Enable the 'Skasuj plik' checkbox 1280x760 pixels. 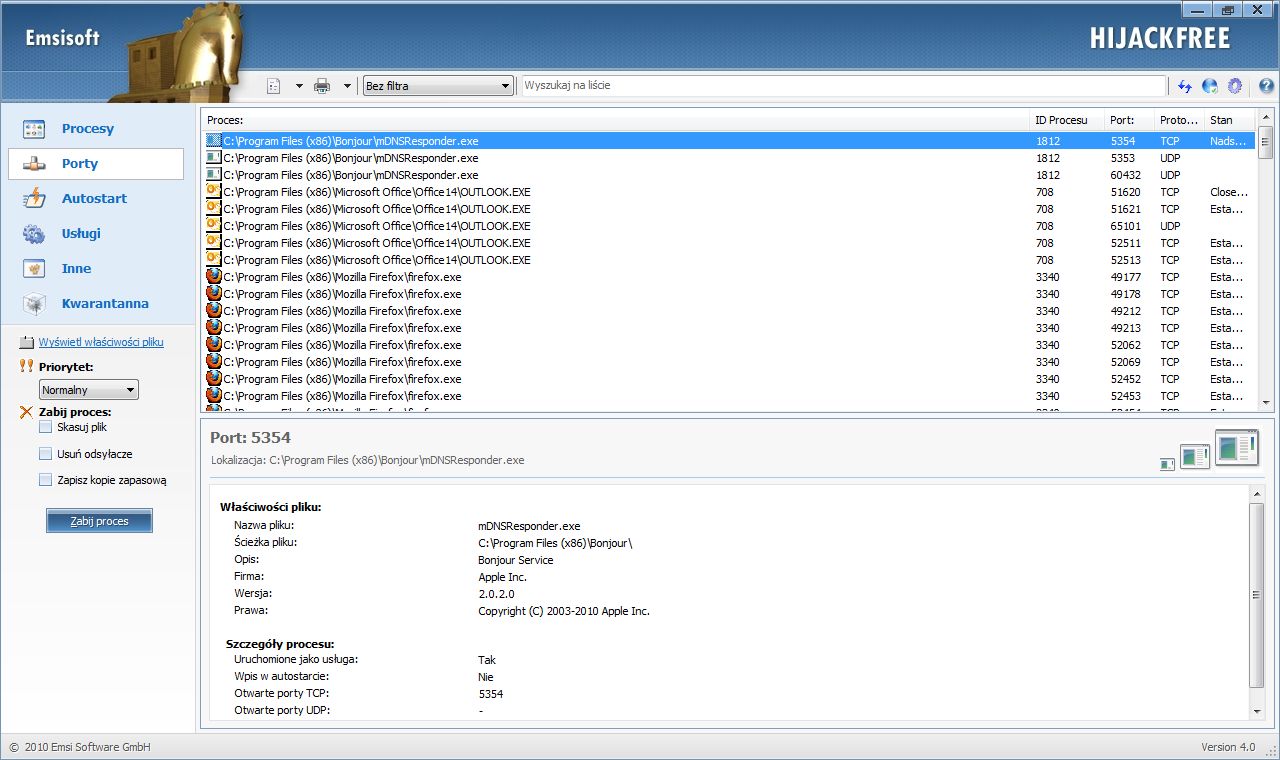pyautogui.click(x=45, y=427)
